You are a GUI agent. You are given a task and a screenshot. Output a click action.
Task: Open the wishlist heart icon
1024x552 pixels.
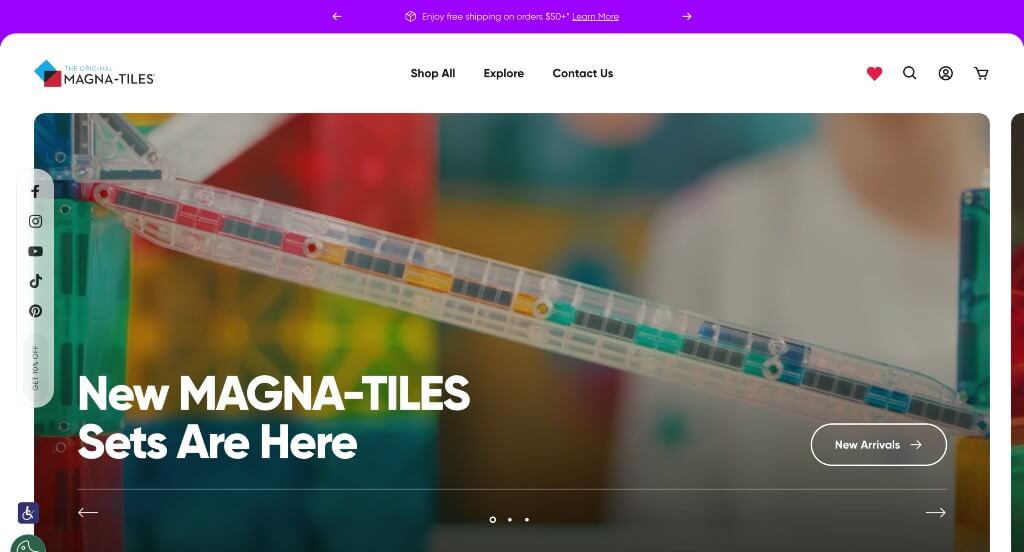pyautogui.click(x=874, y=73)
